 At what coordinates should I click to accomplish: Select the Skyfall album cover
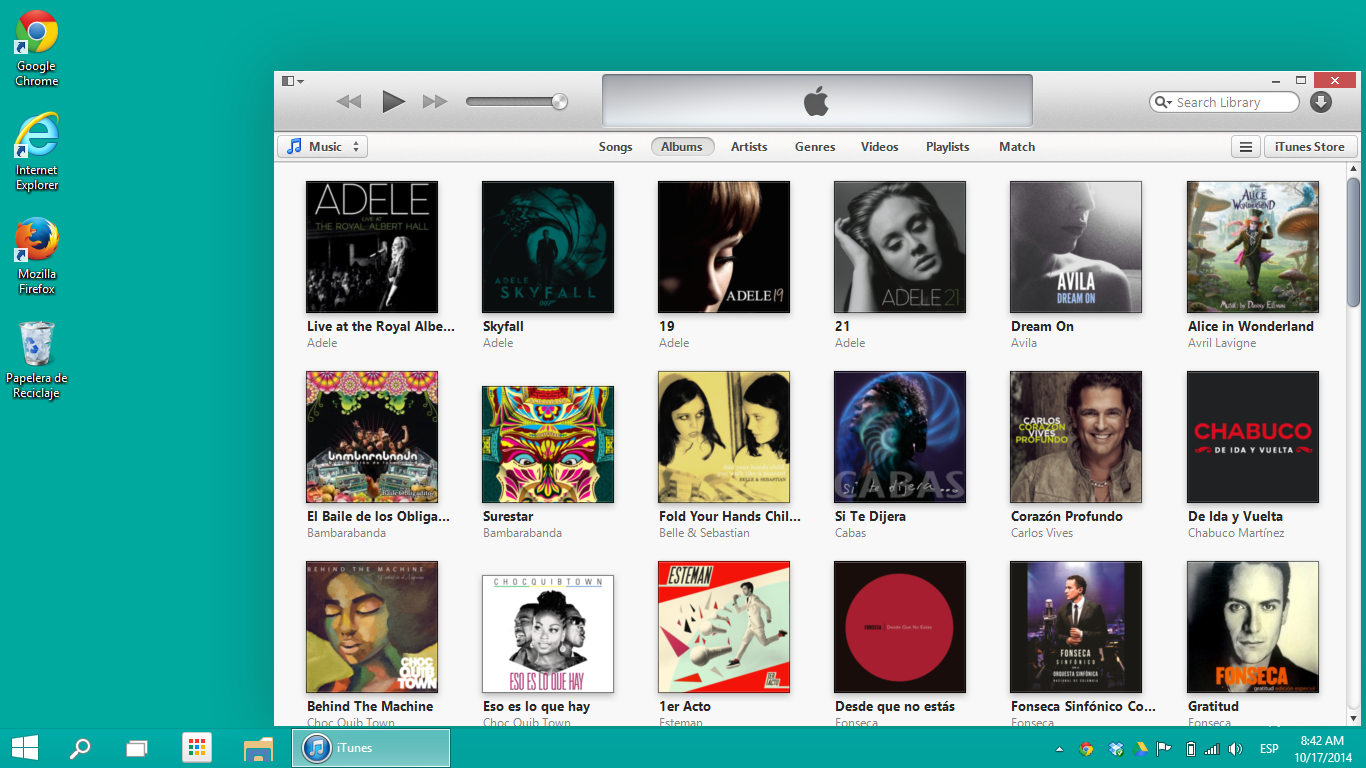[548, 247]
